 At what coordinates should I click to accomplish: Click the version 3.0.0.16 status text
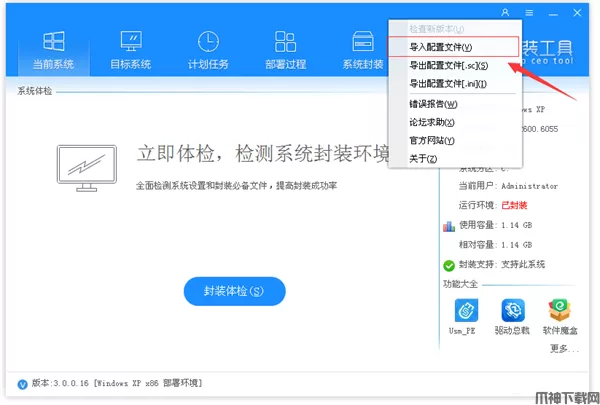point(117,383)
